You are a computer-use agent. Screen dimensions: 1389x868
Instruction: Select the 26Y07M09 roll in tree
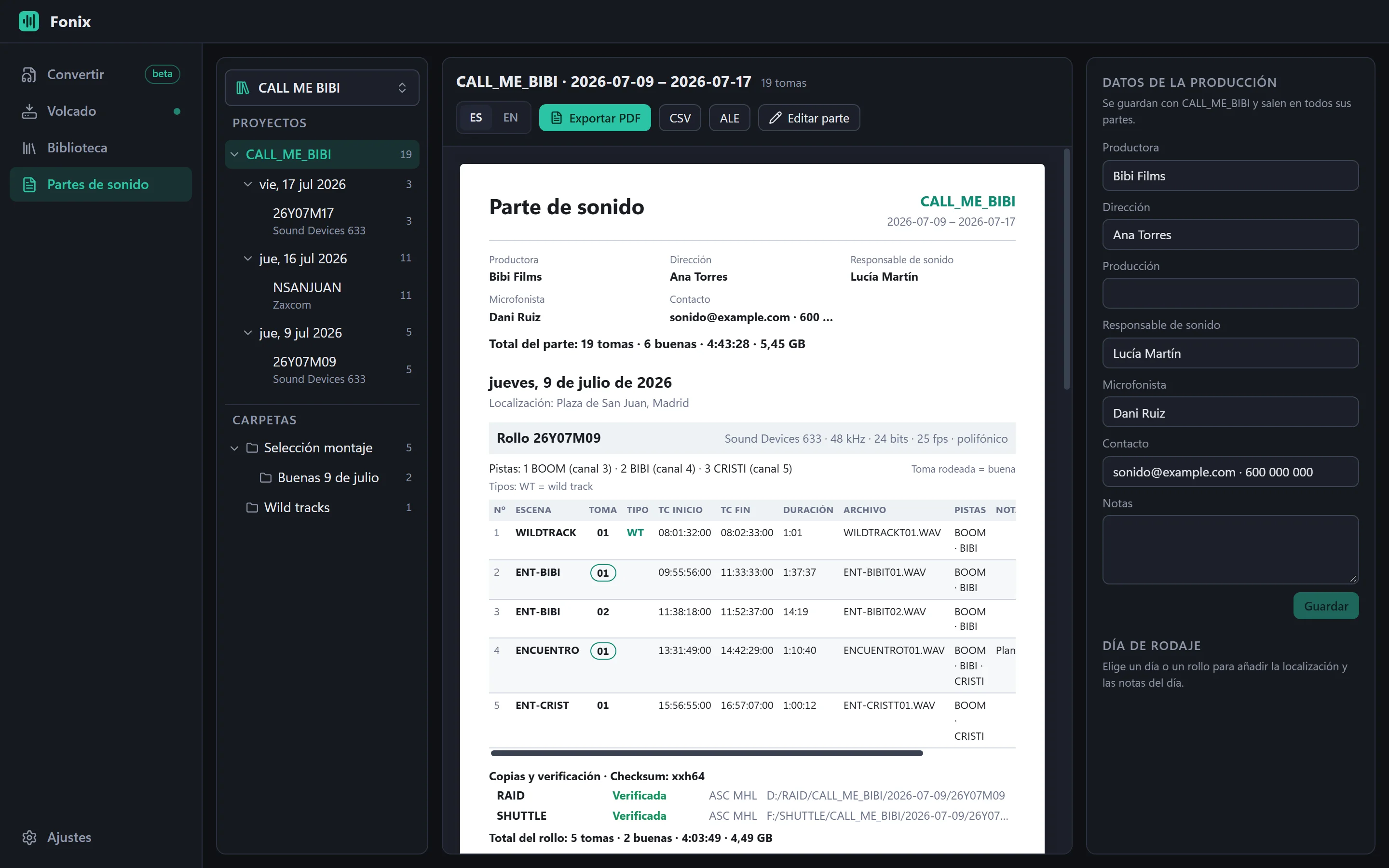point(322,370)
